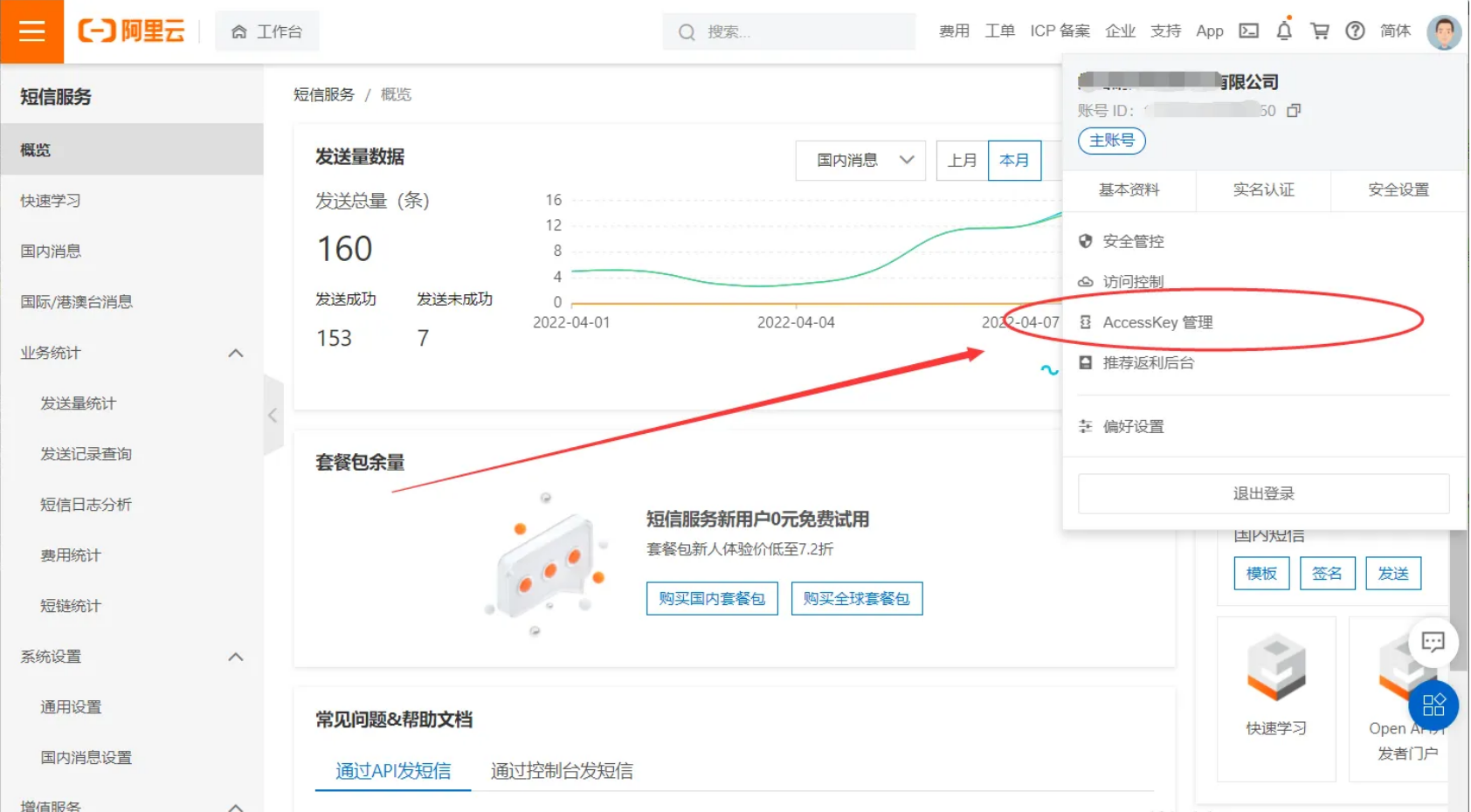
Task: Select 概览 in the sidebar
Action: [x=131, y=149]
